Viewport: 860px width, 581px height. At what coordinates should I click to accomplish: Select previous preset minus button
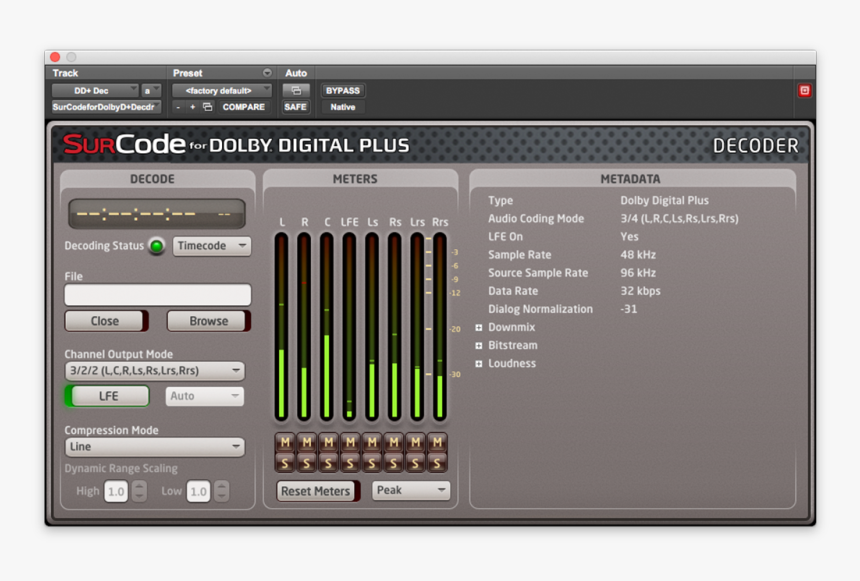tap(178, 107)
